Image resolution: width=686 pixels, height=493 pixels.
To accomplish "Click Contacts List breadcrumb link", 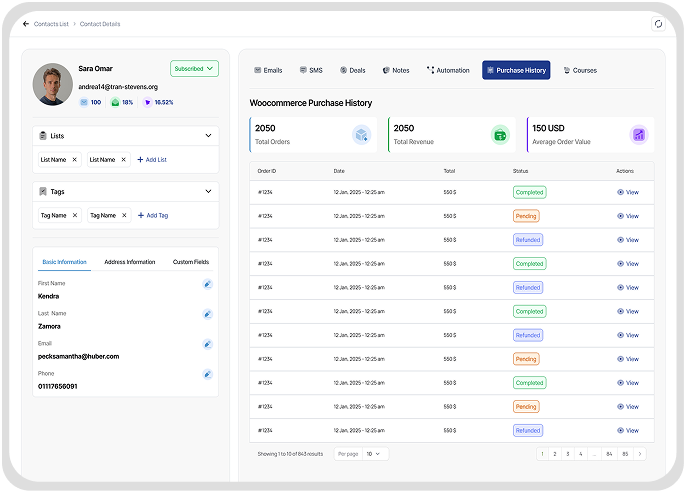I will tap(51, 23).
